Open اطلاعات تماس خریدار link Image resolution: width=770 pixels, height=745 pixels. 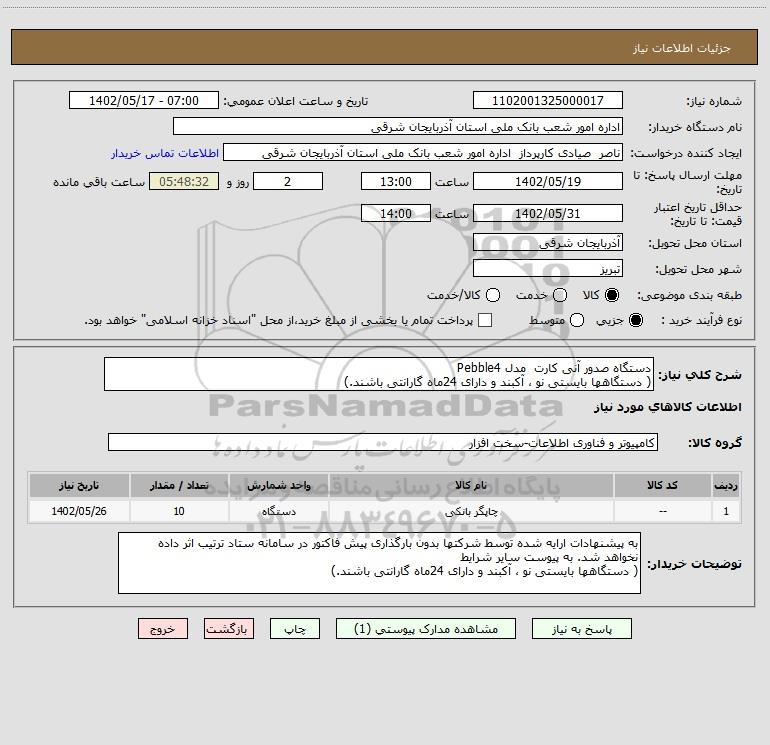coord(165,153)
